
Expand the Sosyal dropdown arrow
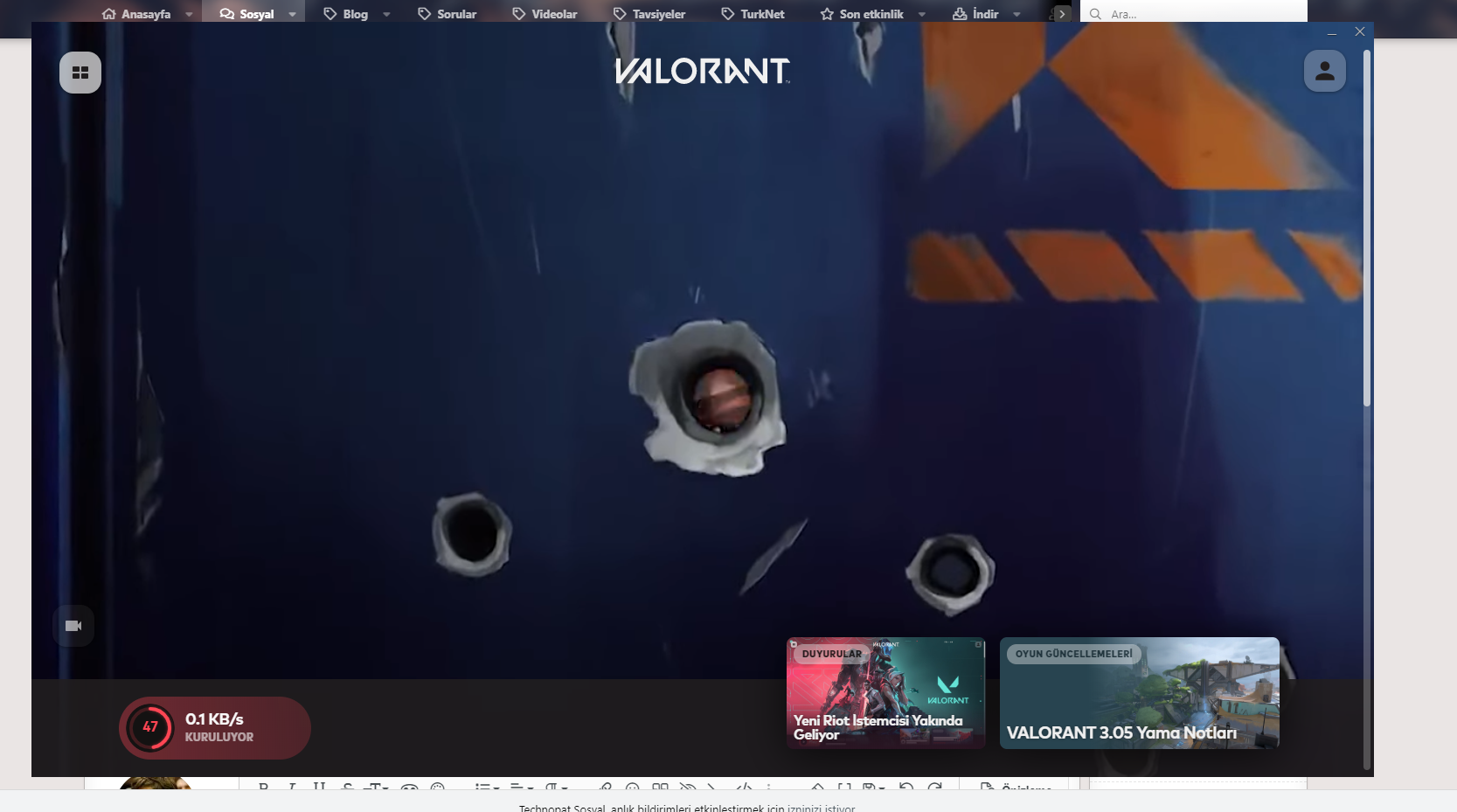pos(292,14)
